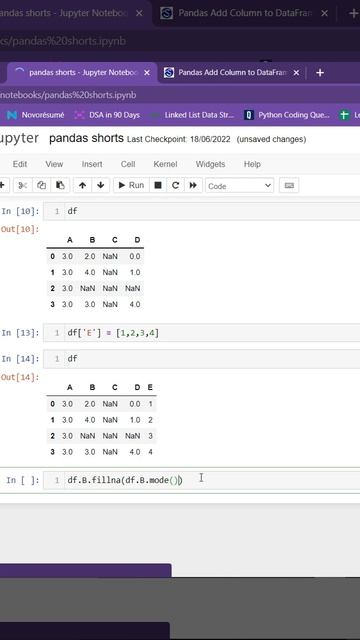Click column header E in Out[14] table

click(x=150, y=387)
